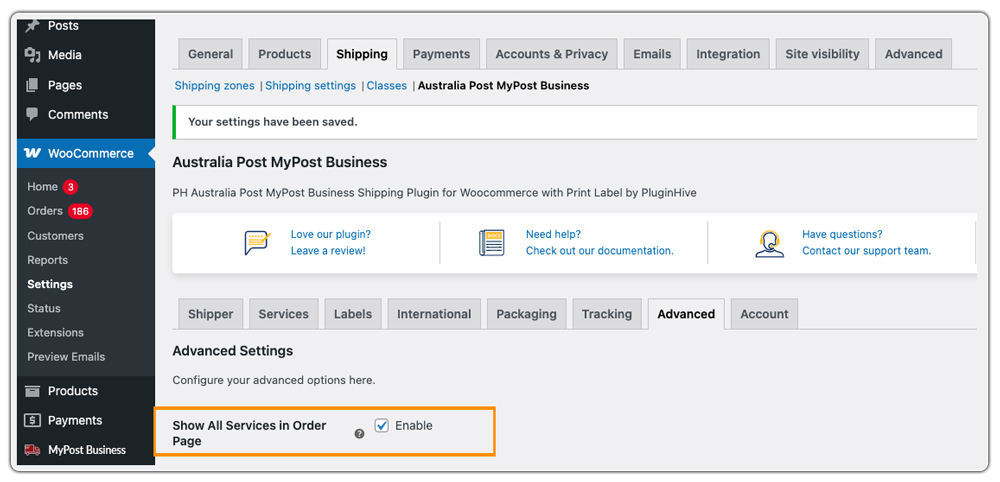The width and height of the screenshot is (1000, 482).
Task: Click the Pages icon in sidebar
Action: (x=32, y=85)
